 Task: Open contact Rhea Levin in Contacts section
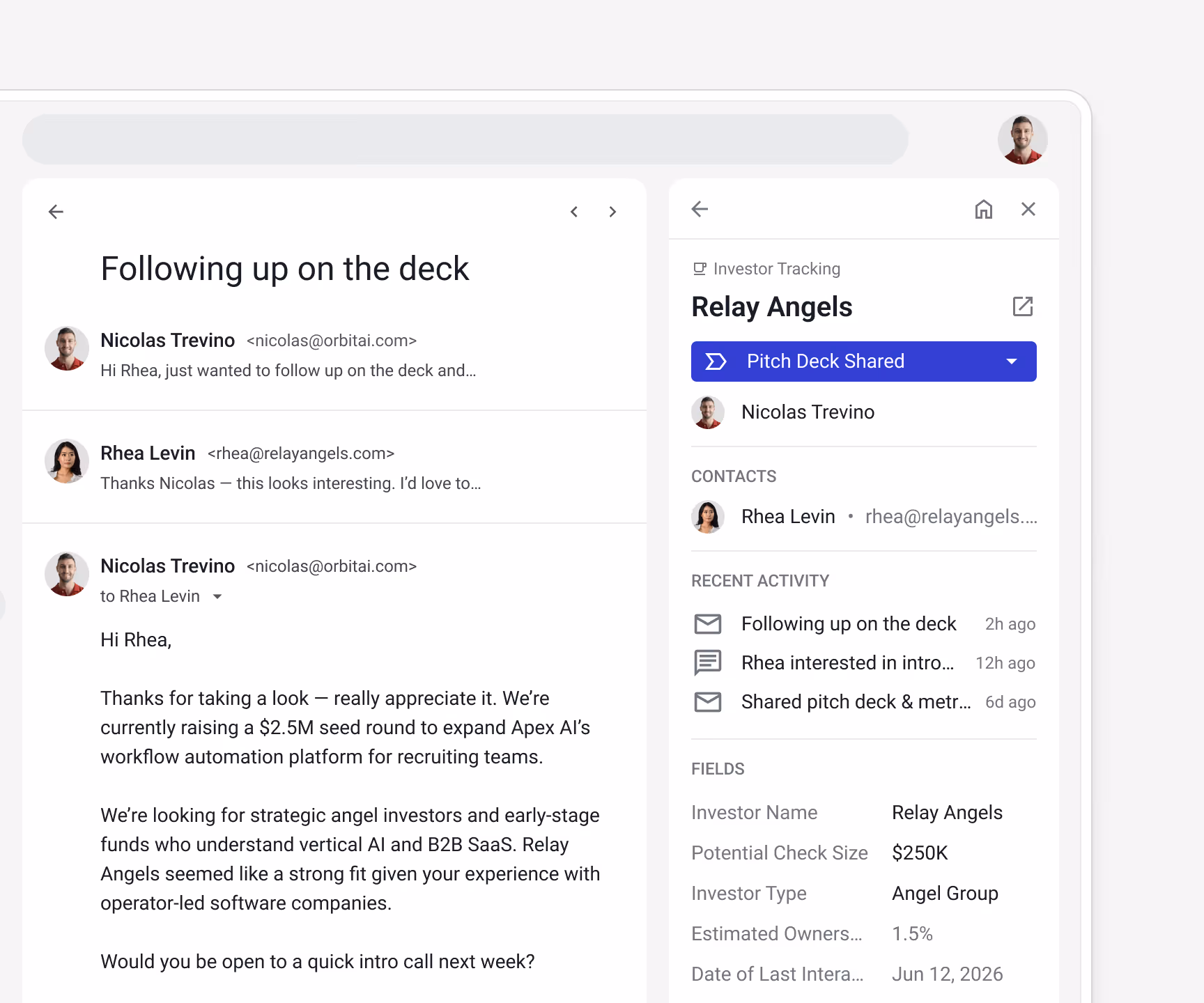pyautogui.click(x=788, y=516)
